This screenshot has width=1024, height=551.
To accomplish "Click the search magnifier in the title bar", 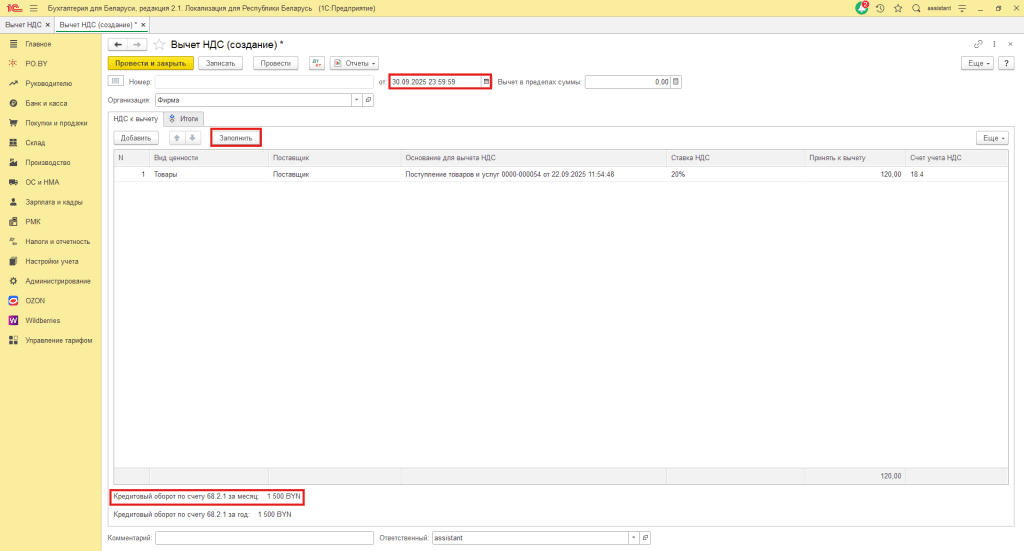I will [x=914, y=7].
